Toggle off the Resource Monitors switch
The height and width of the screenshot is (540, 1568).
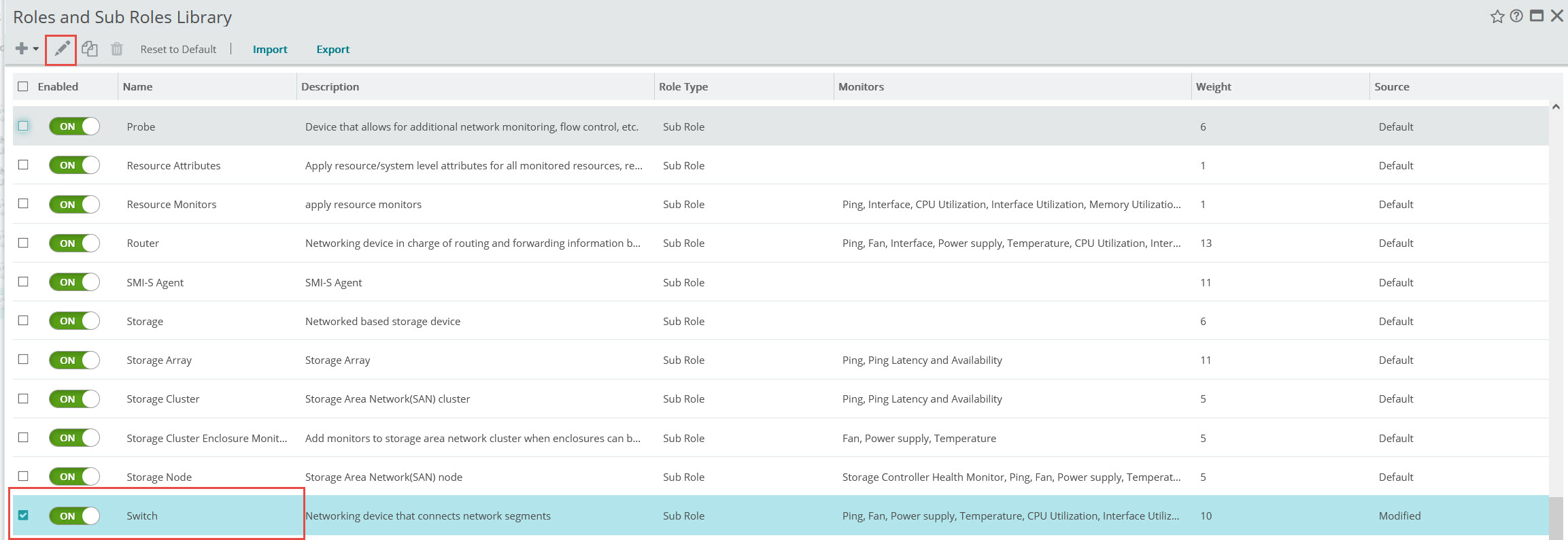[74, 204]
